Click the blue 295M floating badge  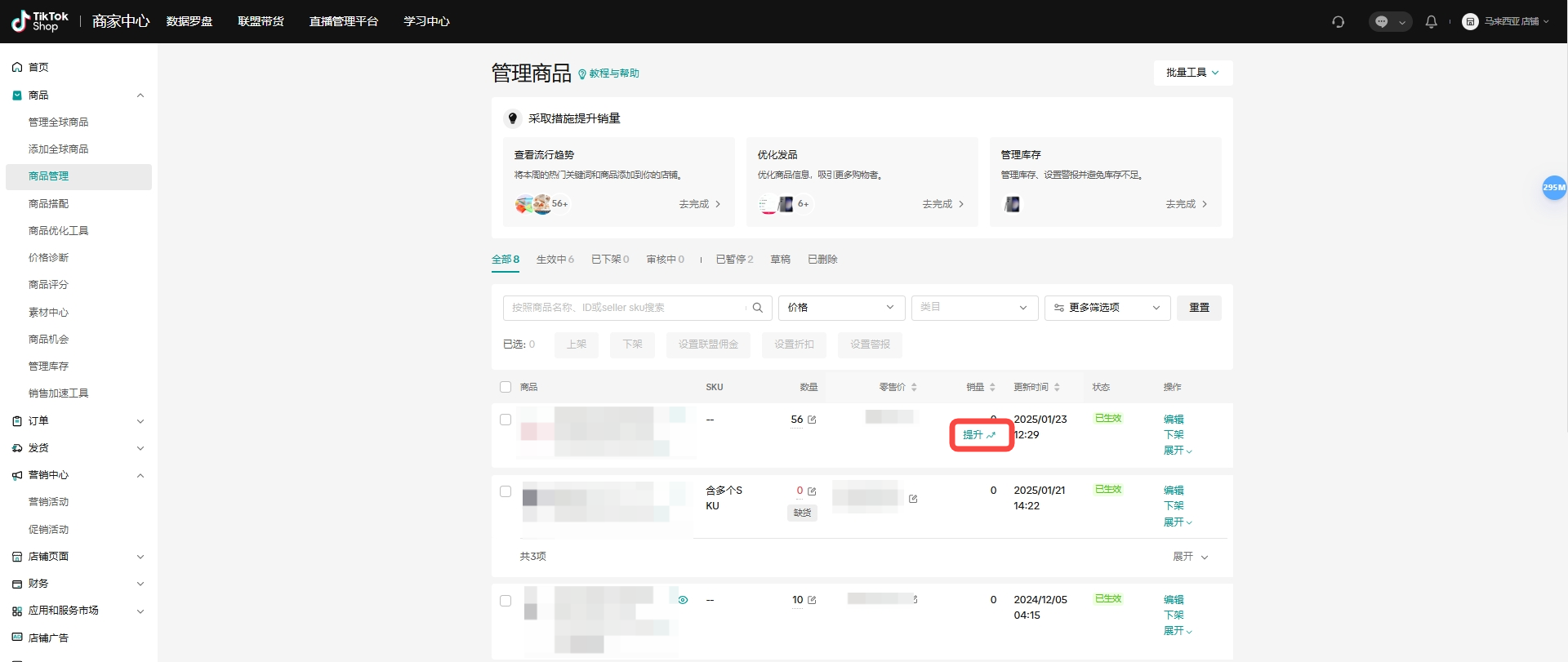[1553, 188]
